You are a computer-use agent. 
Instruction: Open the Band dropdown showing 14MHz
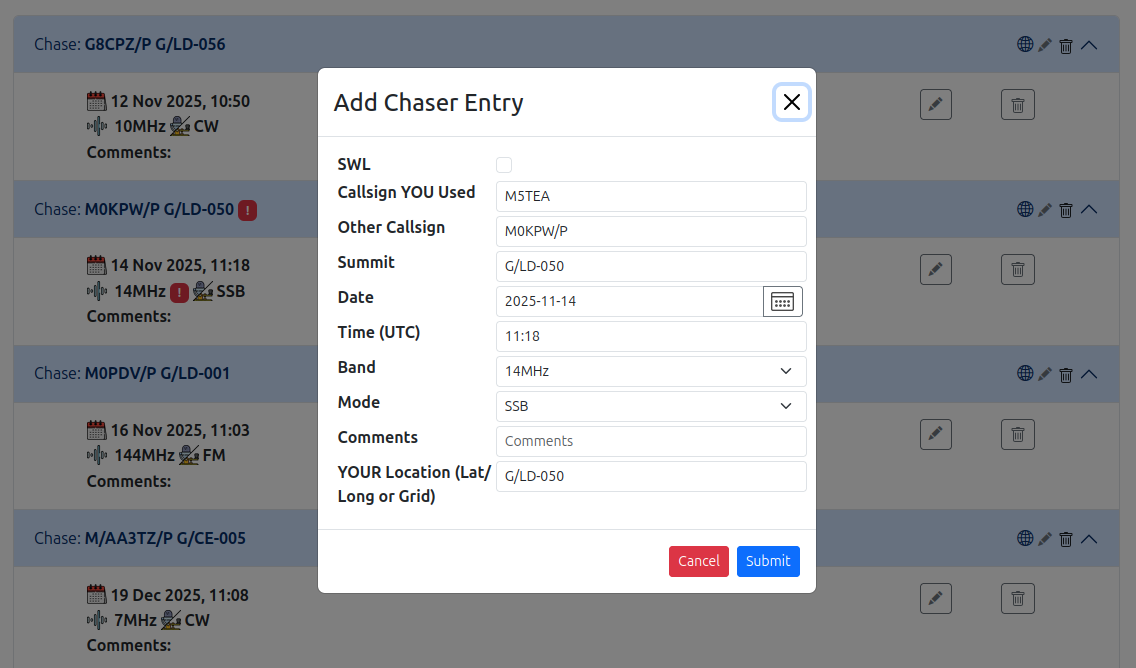tap(651, 371)
